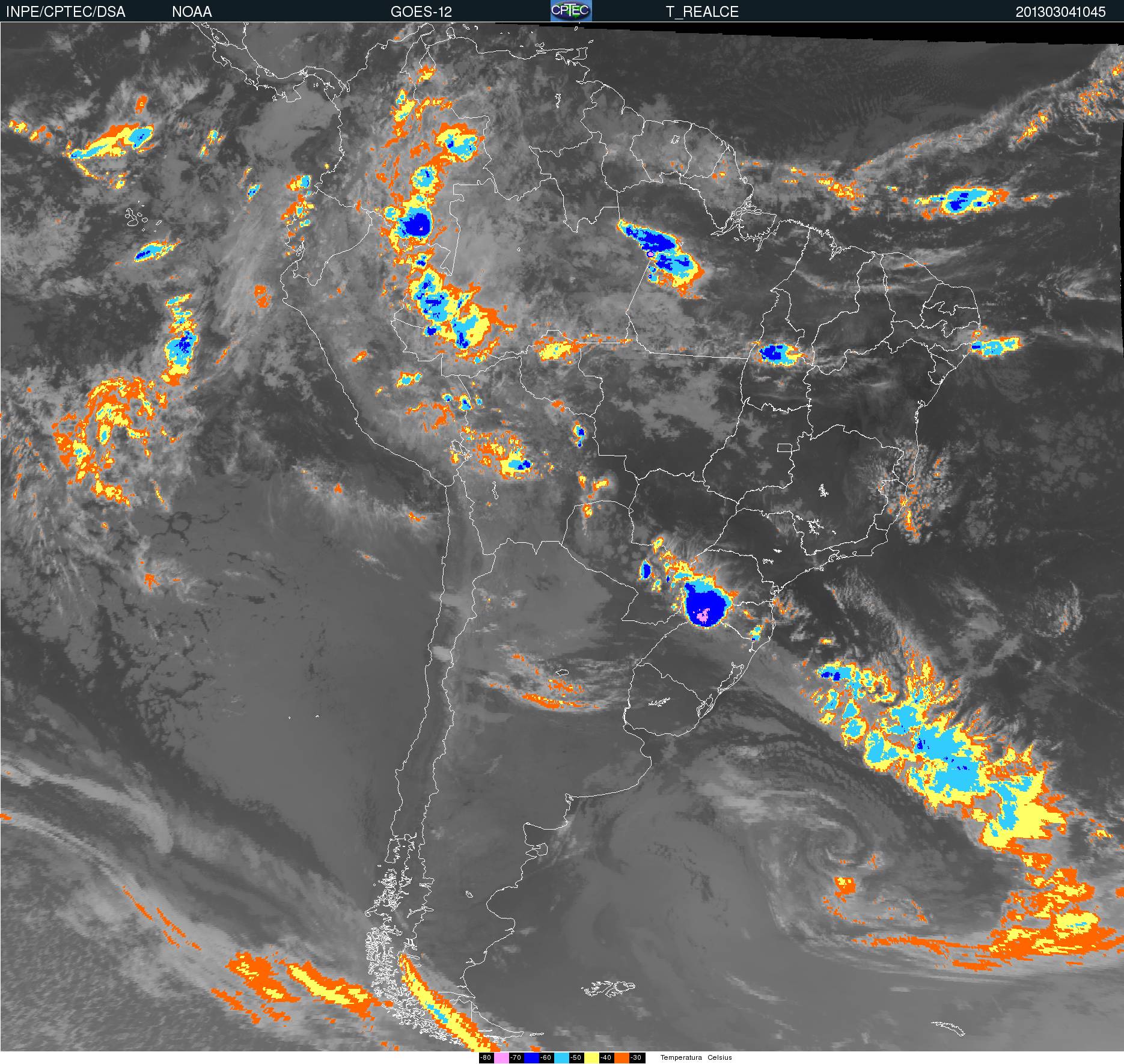This screenshot has height=1064, width=1124.
Task: Click the -80 legend value
Action: click(x=486, y=1058)
